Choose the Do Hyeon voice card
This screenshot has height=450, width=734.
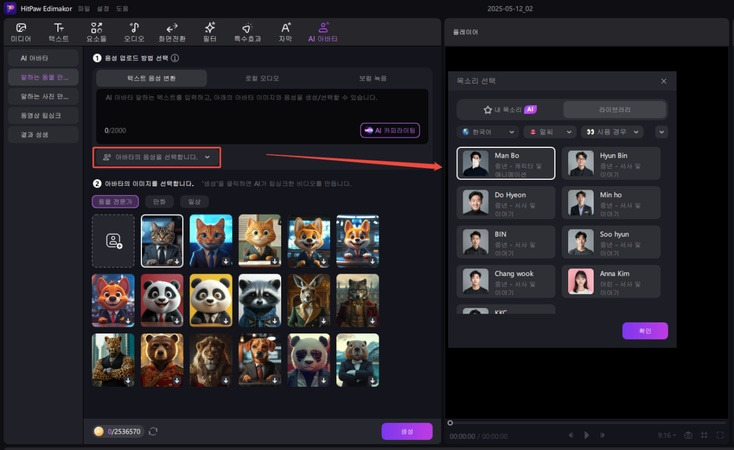tap(506, 203)
